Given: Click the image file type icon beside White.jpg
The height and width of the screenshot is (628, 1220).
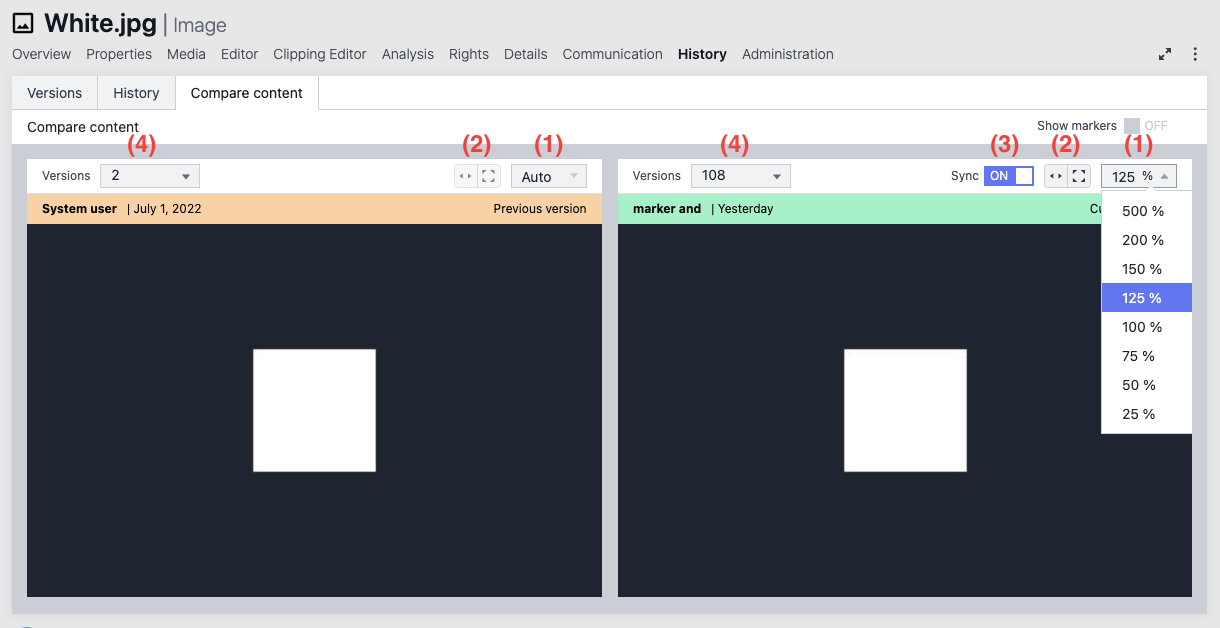Looking at the screenshot, I should point(22,22).
